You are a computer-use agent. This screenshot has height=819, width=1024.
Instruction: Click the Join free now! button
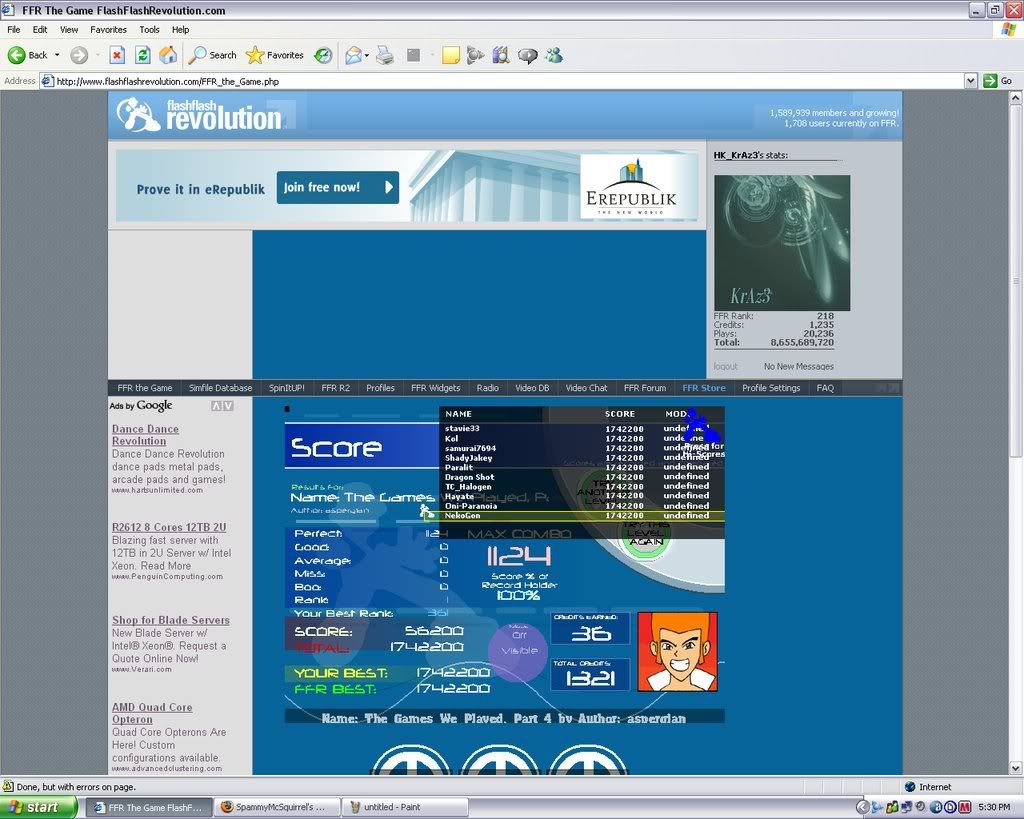click(337, 187)
